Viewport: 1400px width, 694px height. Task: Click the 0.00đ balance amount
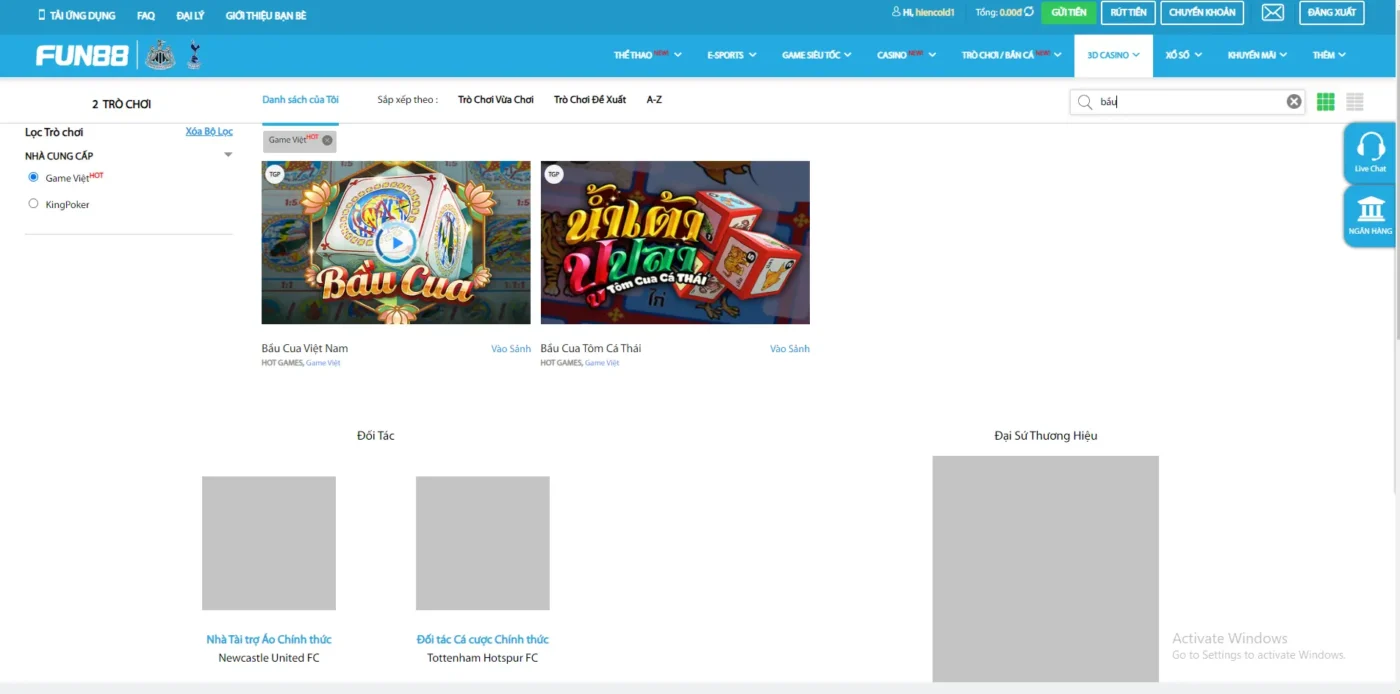pyautogui.click(x=1010, y=13)
